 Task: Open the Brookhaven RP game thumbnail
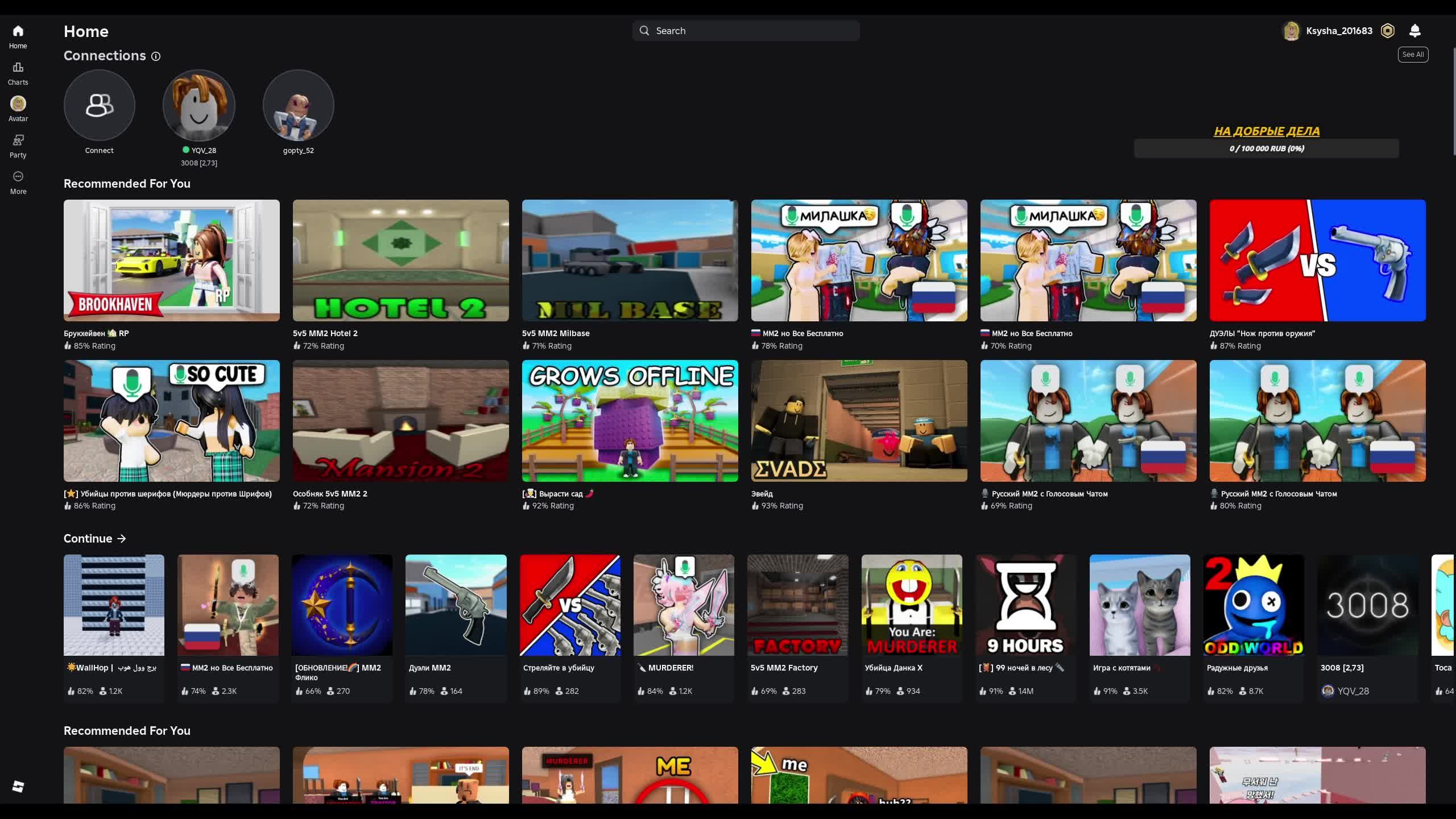[x=172, y=260]
